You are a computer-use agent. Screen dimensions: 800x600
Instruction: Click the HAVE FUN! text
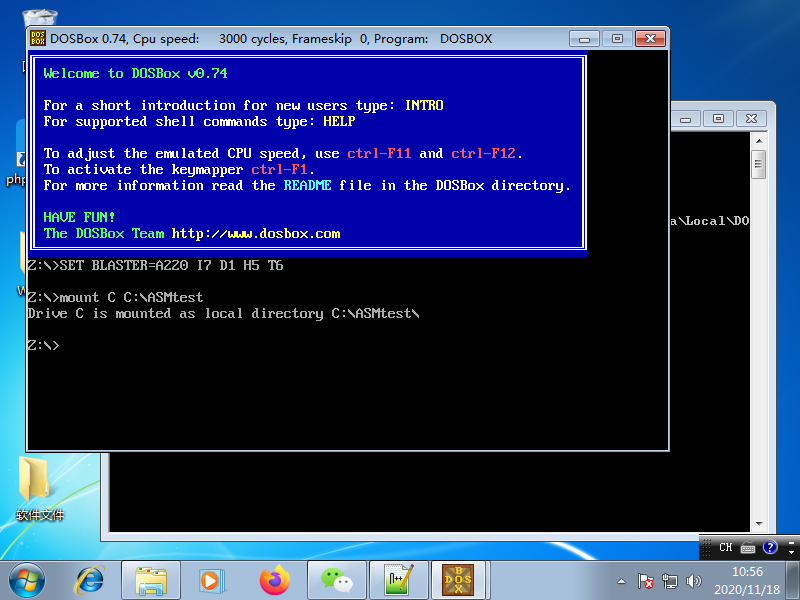point(79,217)
